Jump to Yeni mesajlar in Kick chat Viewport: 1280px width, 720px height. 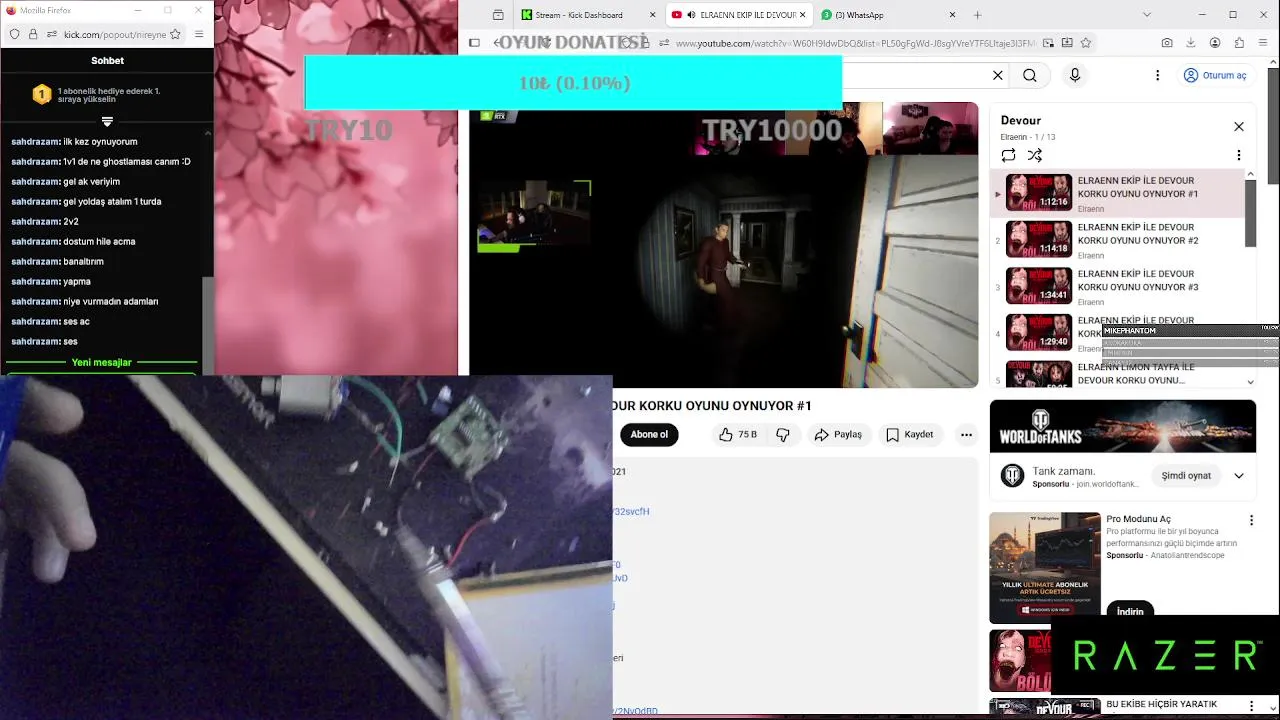pyautogui.click(x=101, y=362)
